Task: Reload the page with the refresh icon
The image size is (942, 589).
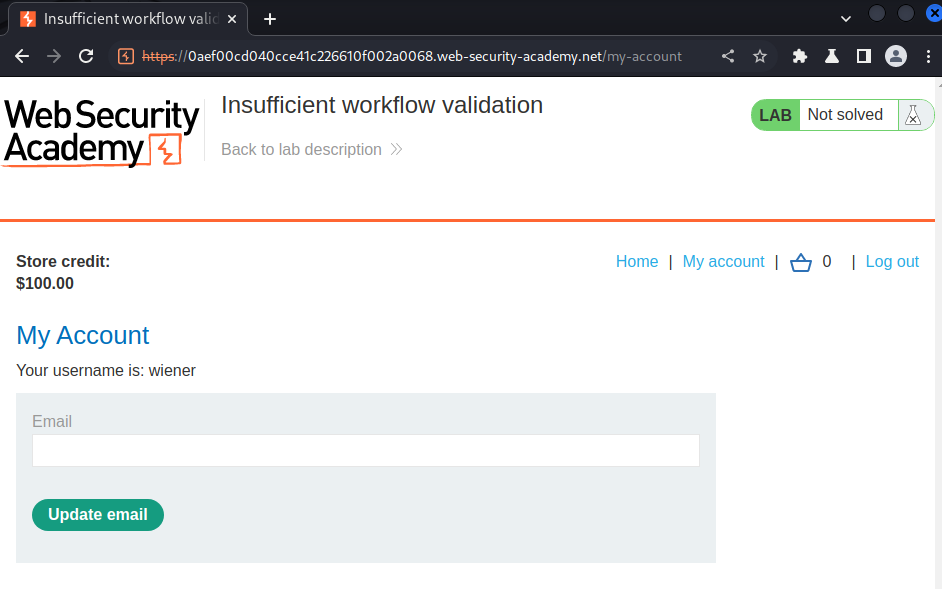Action: tap(86, 56)
